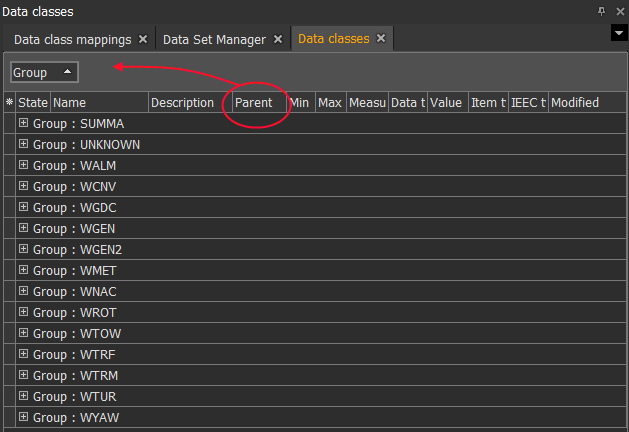Expand the Group : WTUR row
This screenshot has width=629, height=432.
24,396
